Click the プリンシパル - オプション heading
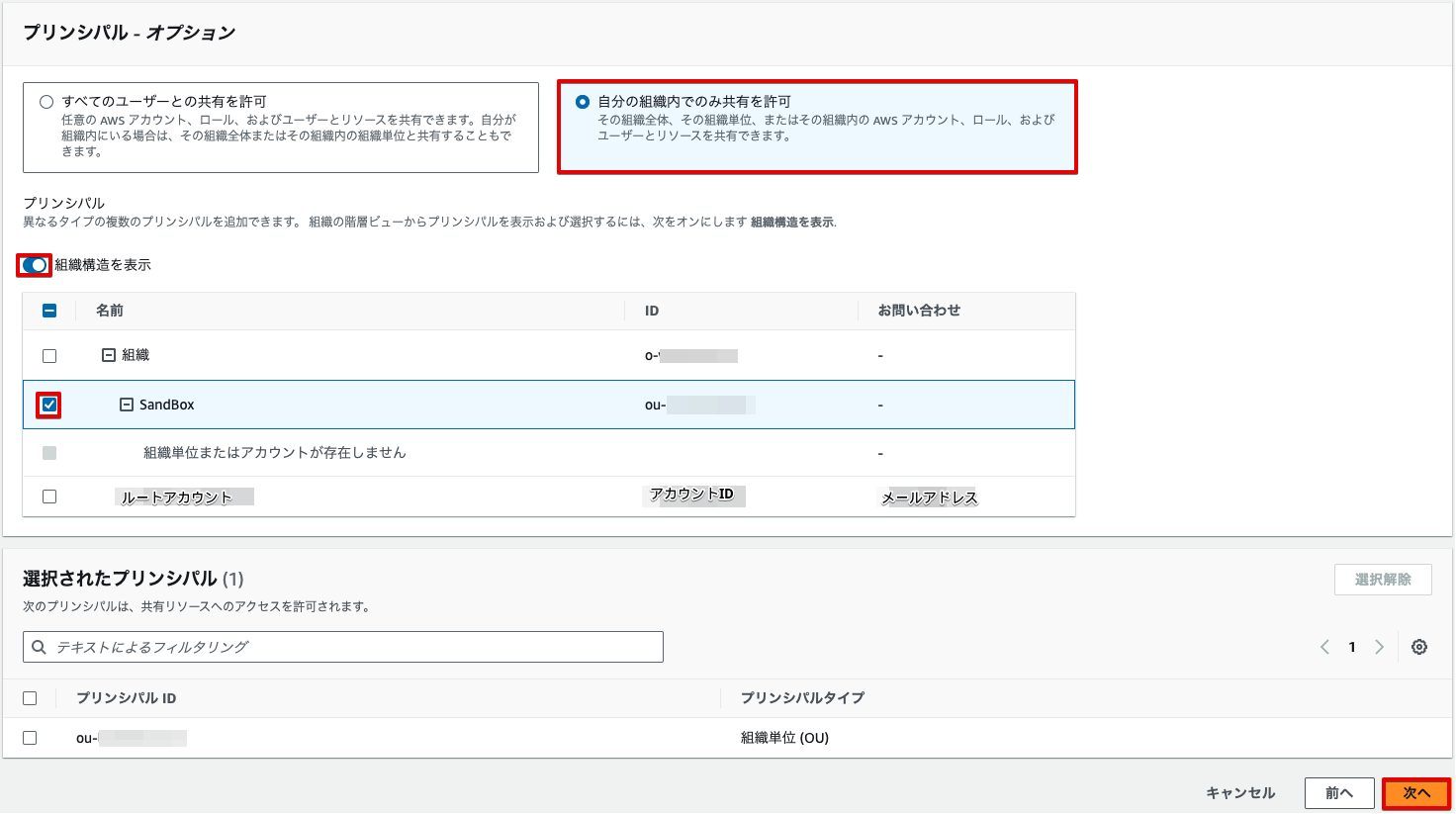Screen dimensions: 1456x814 click(x=130, y=33)
